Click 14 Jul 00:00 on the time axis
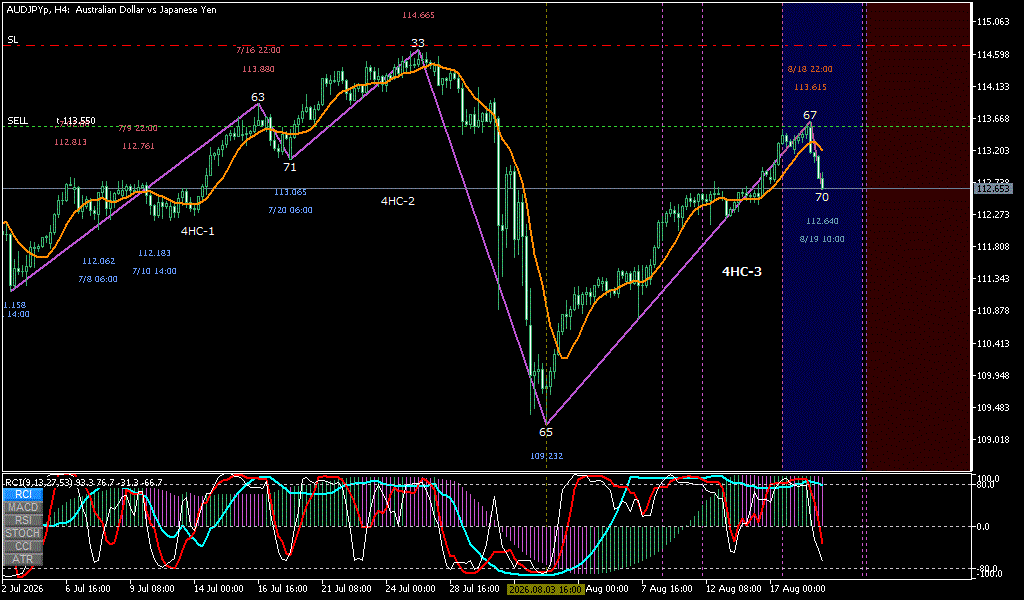 (x=221, y=589)
